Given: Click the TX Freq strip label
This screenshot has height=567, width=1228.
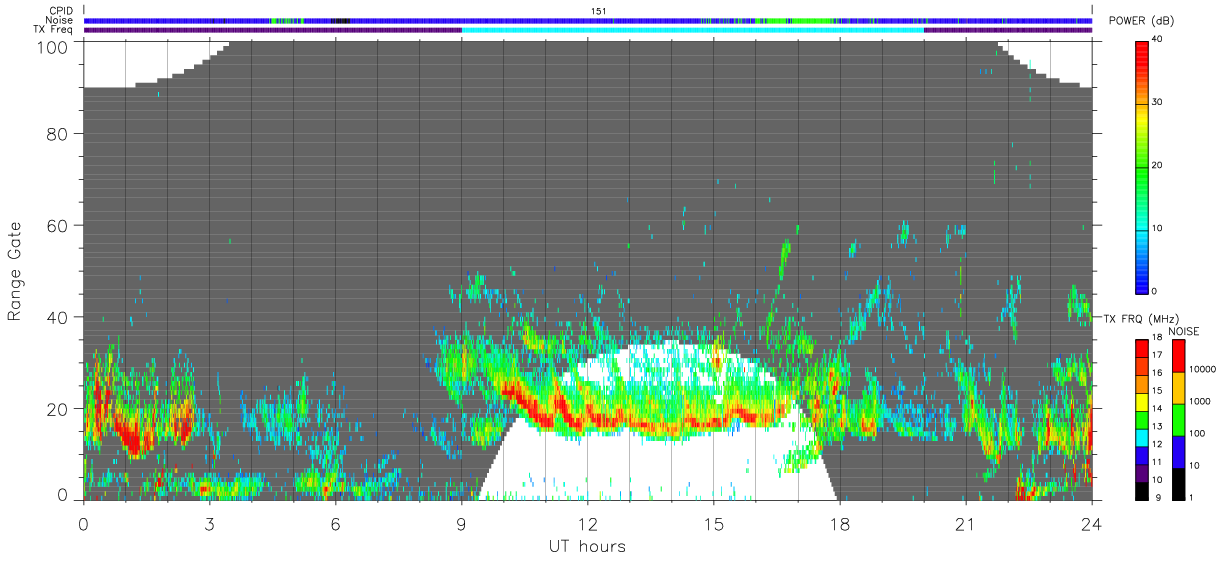Looking at the screenshot, I should [53, 30].
